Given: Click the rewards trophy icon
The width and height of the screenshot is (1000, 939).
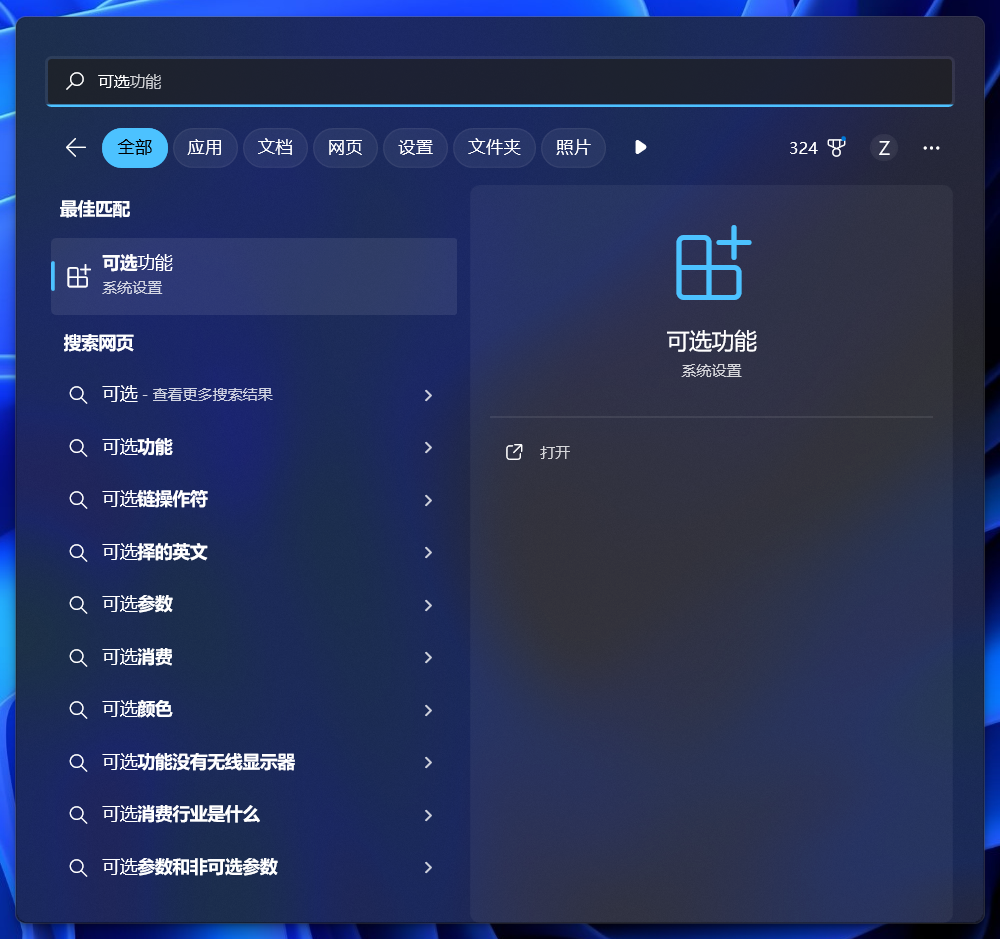Looking at the screenshot, I should (x=836, y=148).
